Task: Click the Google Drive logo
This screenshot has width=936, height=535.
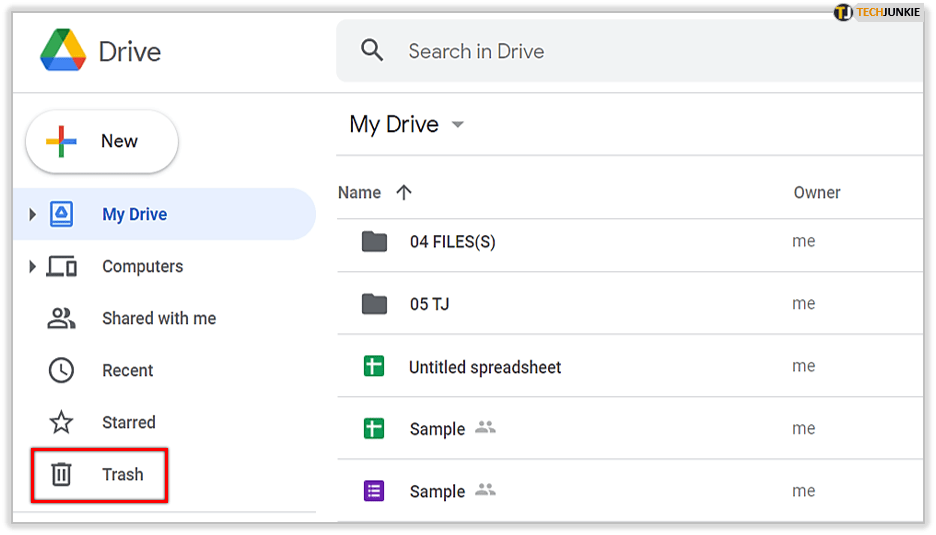Action: [63, 51]
